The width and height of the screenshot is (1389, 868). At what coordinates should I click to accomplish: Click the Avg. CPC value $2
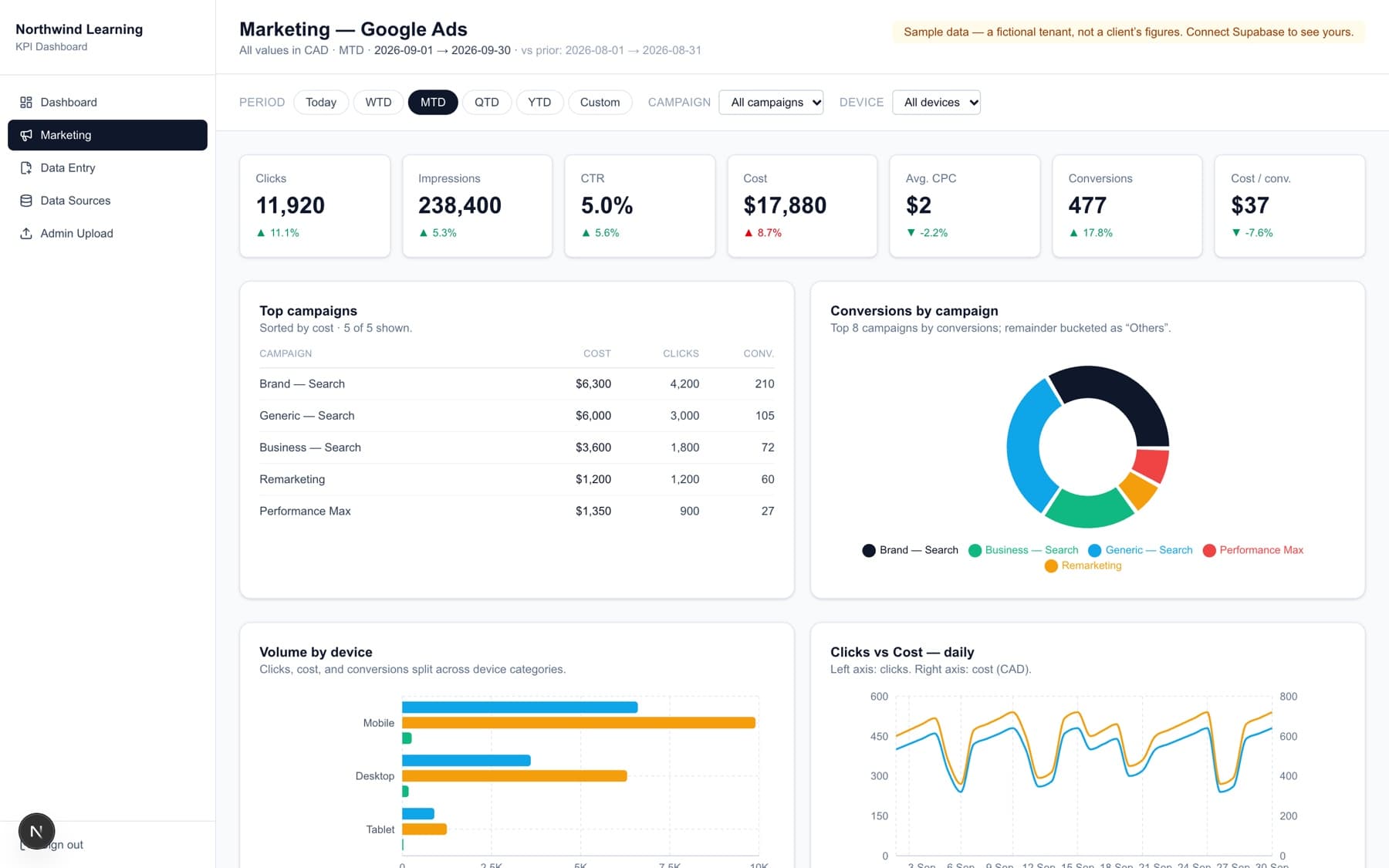918,205
